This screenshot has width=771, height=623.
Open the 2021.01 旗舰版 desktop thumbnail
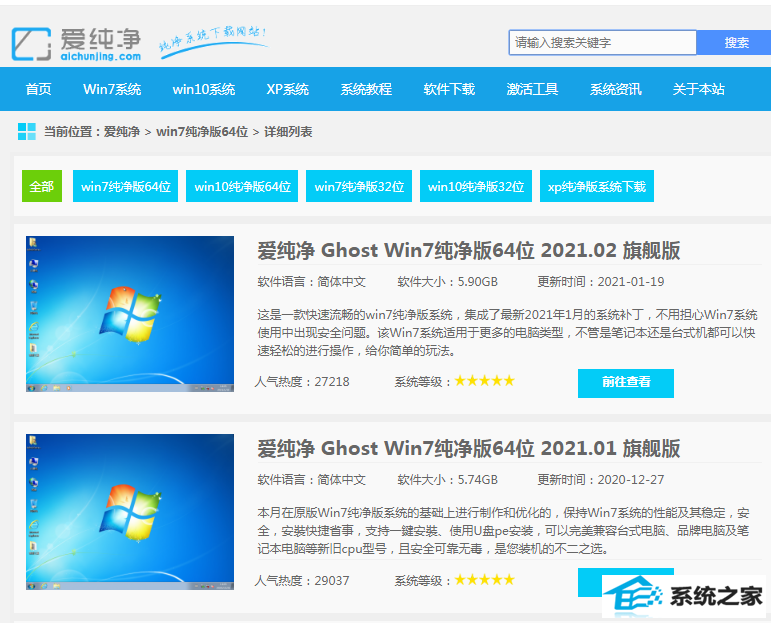click(130, 511)
